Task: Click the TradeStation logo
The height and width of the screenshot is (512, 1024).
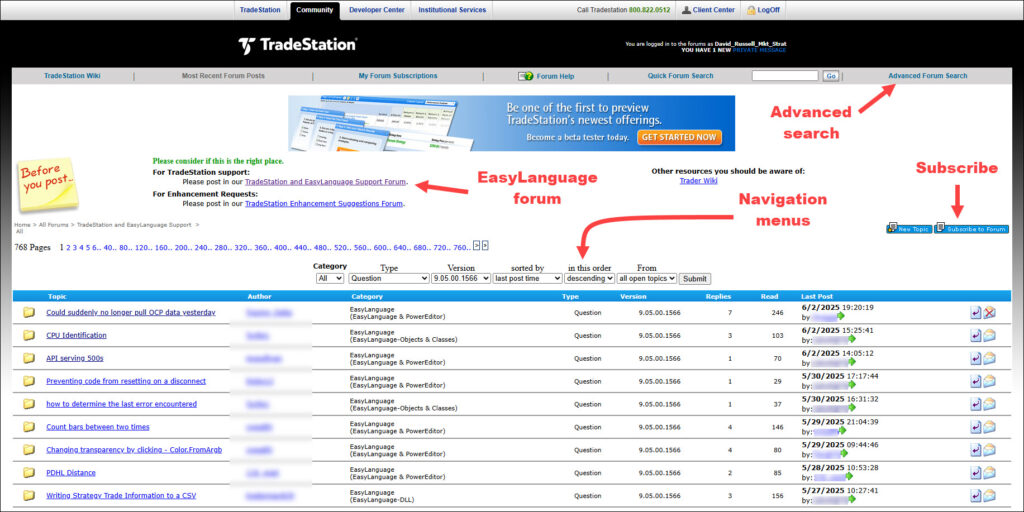Action: point(298,45)
